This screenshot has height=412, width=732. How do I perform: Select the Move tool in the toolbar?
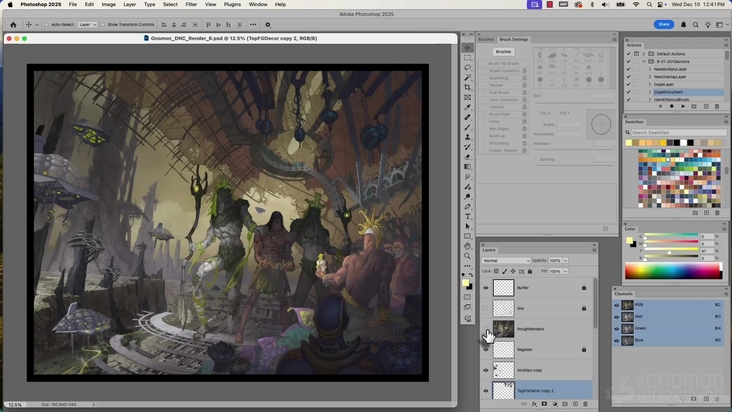(467, 48)
